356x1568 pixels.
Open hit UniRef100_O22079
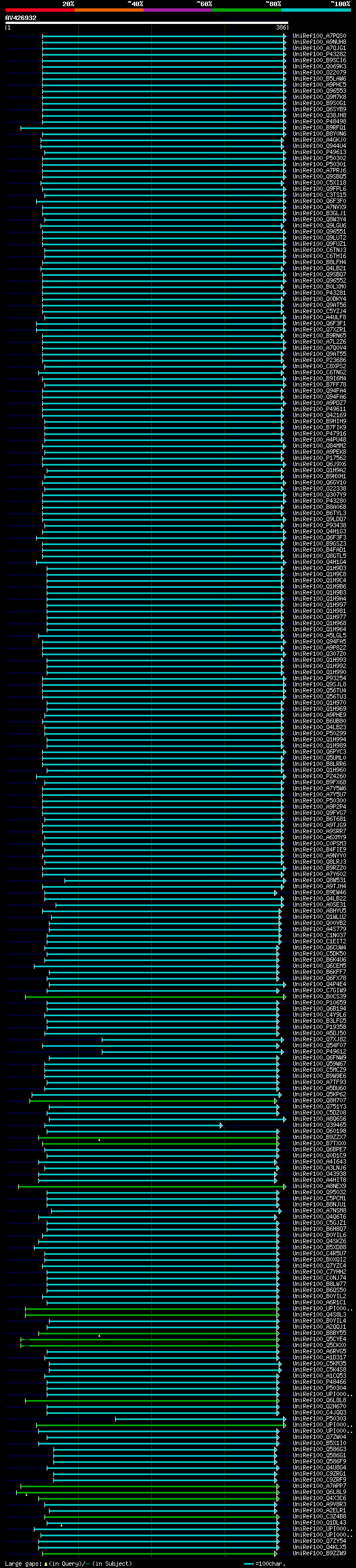(x=319, y=72)
